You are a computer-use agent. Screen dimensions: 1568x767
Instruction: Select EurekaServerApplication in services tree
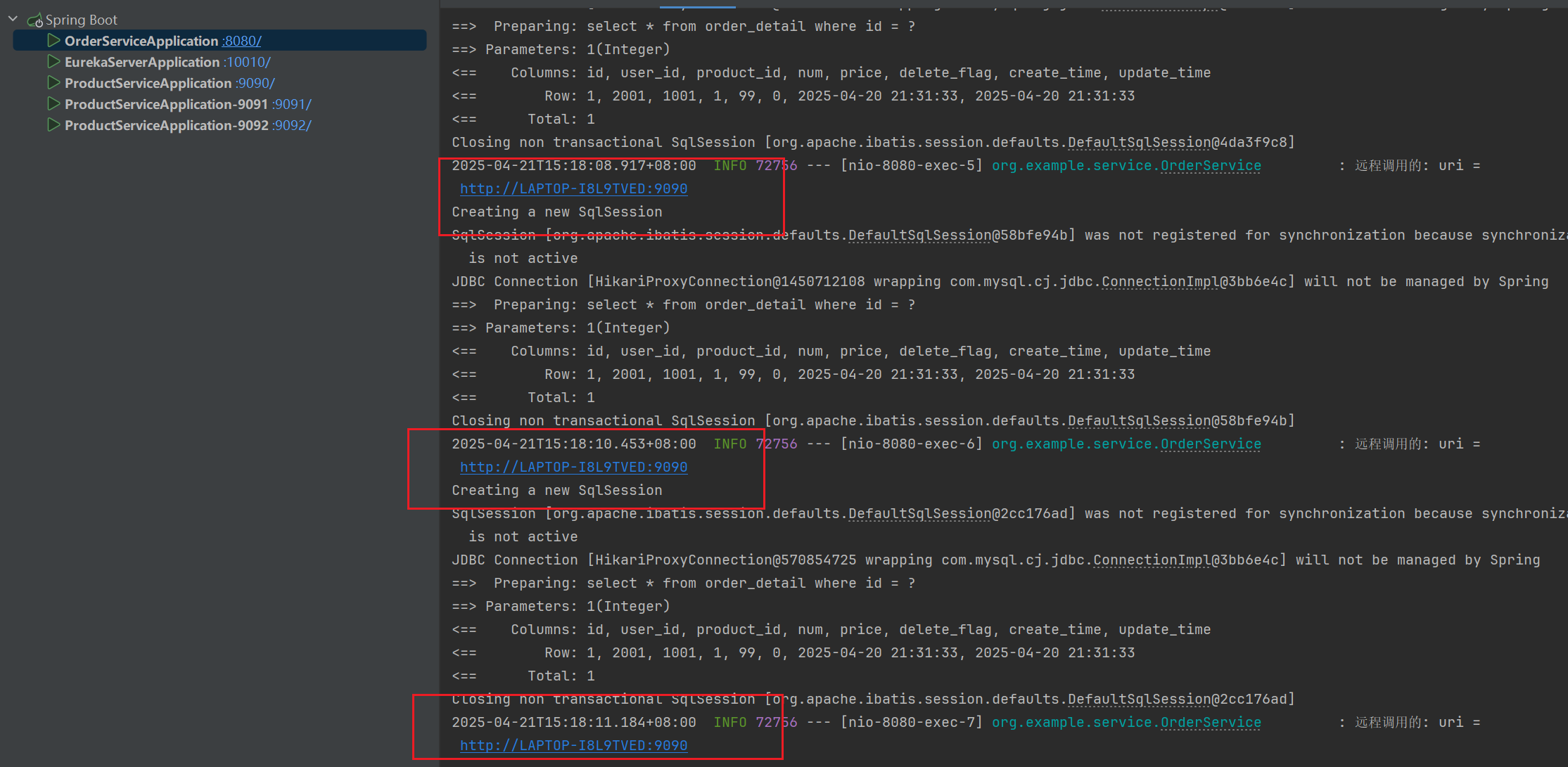pyautogui.click(x=142, y=62)
